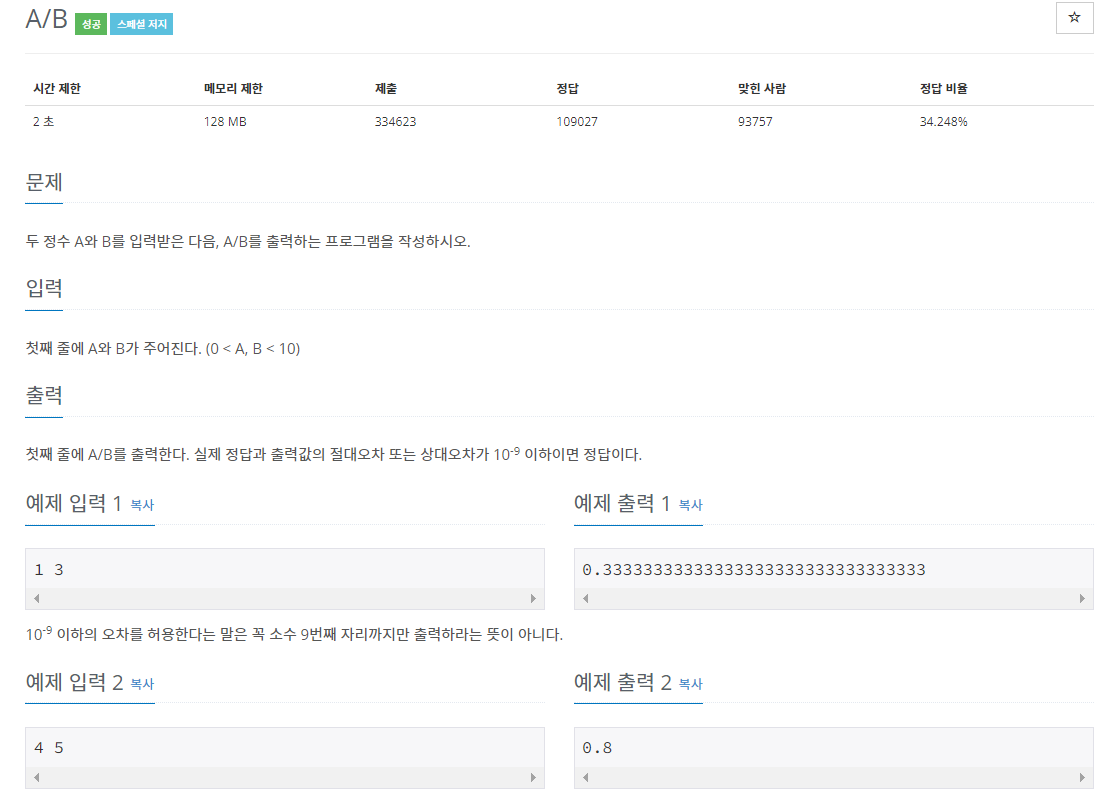Click the submission count 334623

(396, 121)
